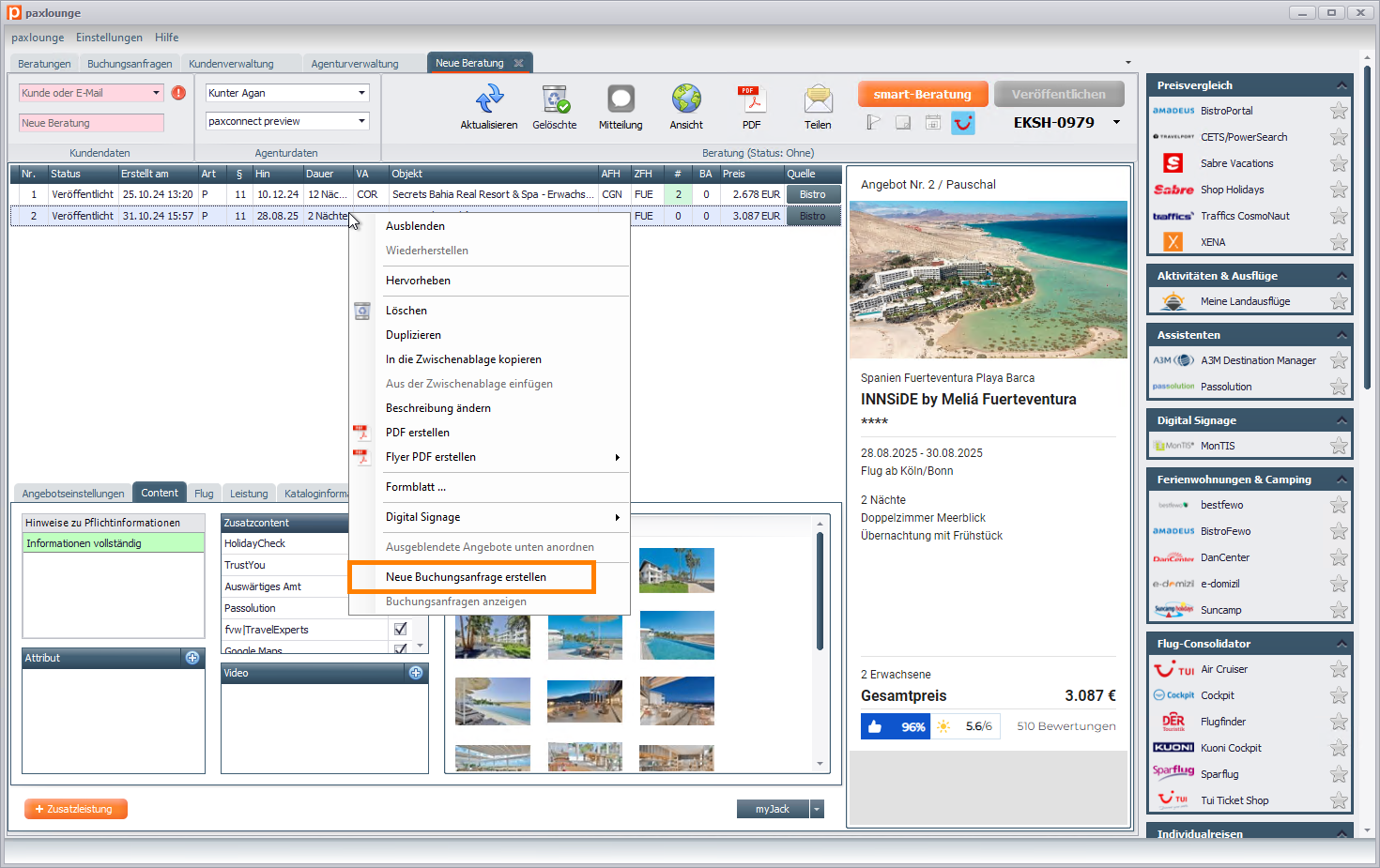
Task: Click the Teilen envelope icon
Action: pyautogui.click(x=818, y=99)
